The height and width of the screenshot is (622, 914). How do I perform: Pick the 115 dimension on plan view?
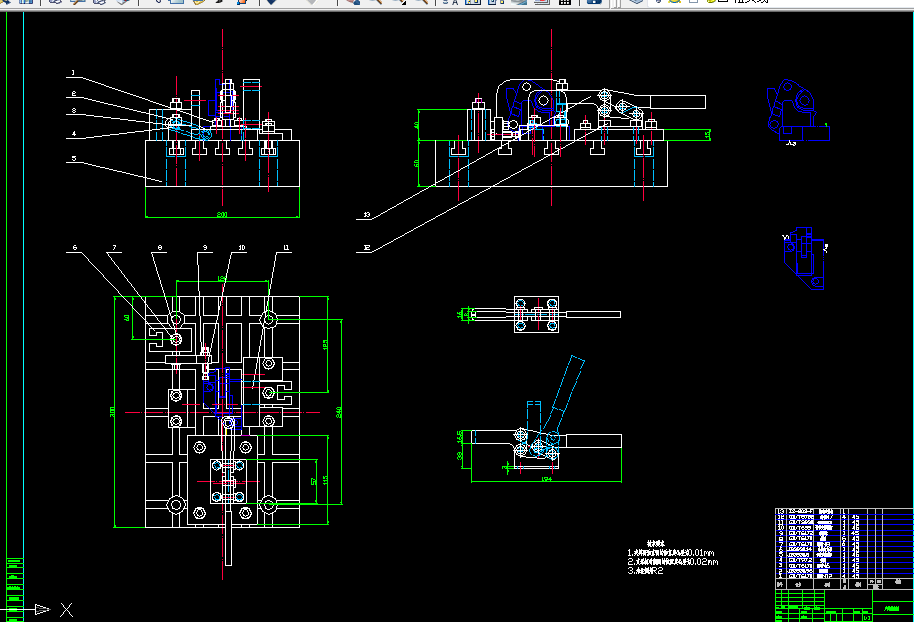coord(325,480)
